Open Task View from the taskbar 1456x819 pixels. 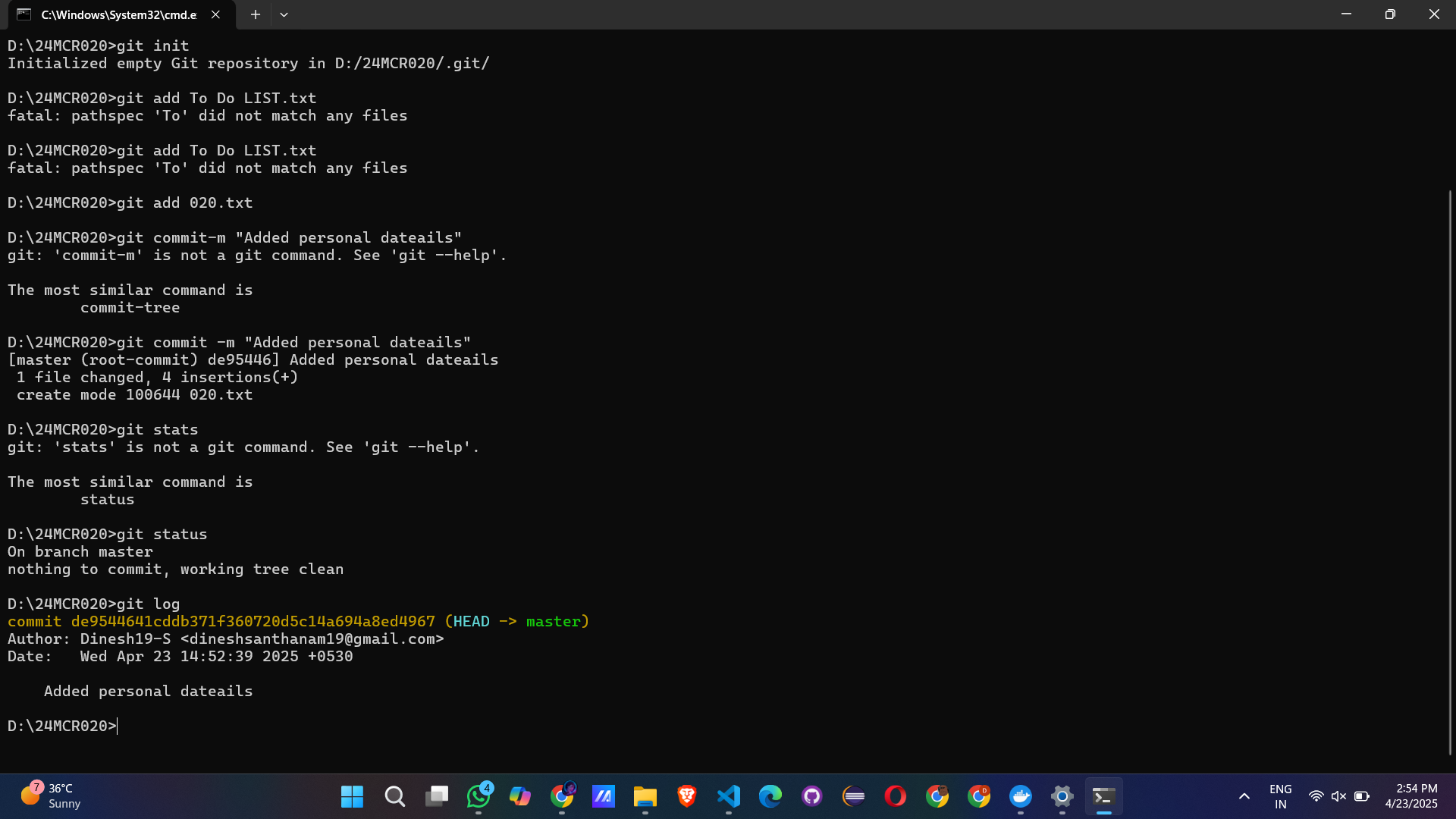coord(437,796)
